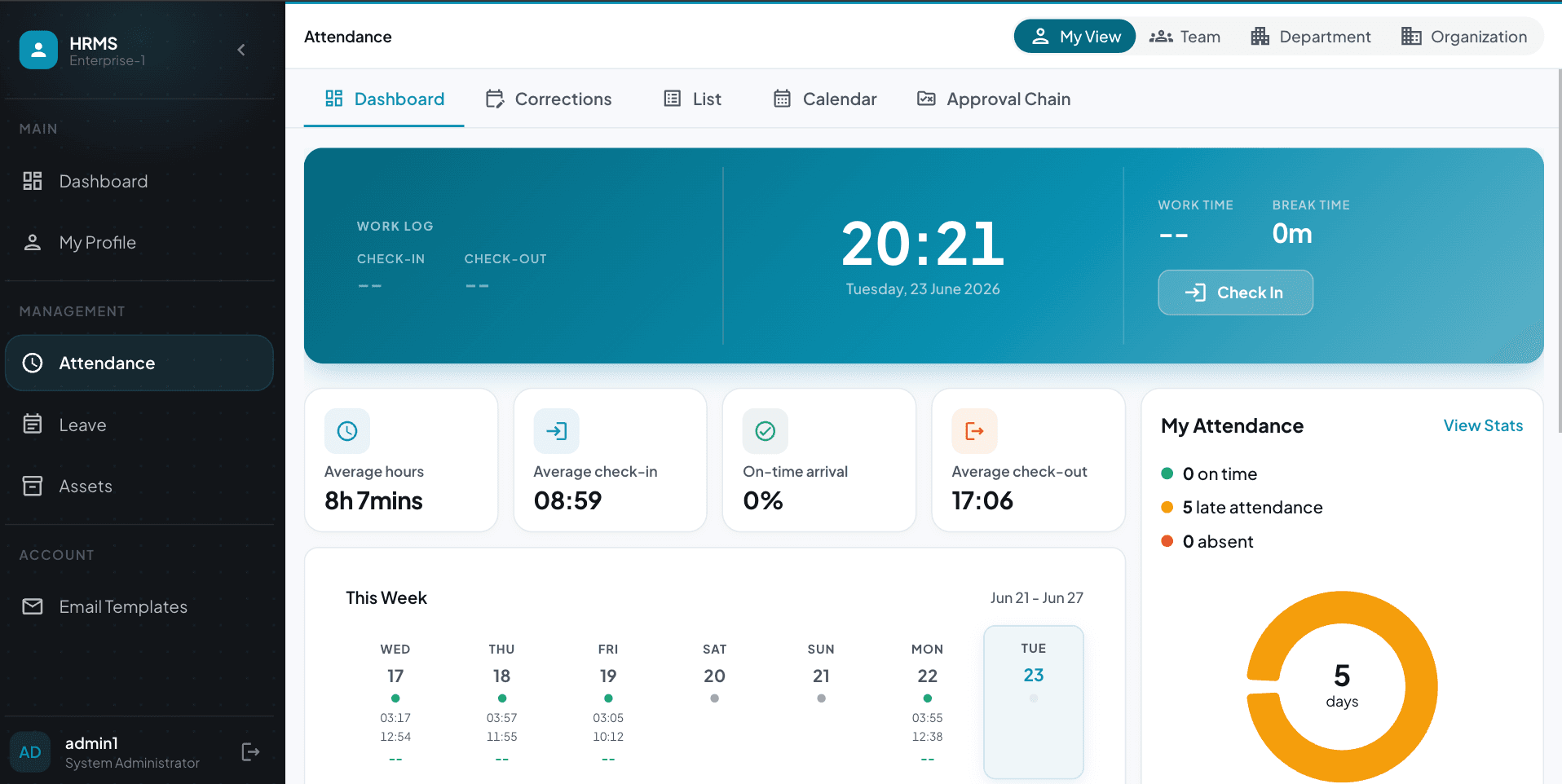Viewport: 1562px width, 784px height.
Task: Click the sidebar Dashboard grid icon
Action: [x=33, y=181]
